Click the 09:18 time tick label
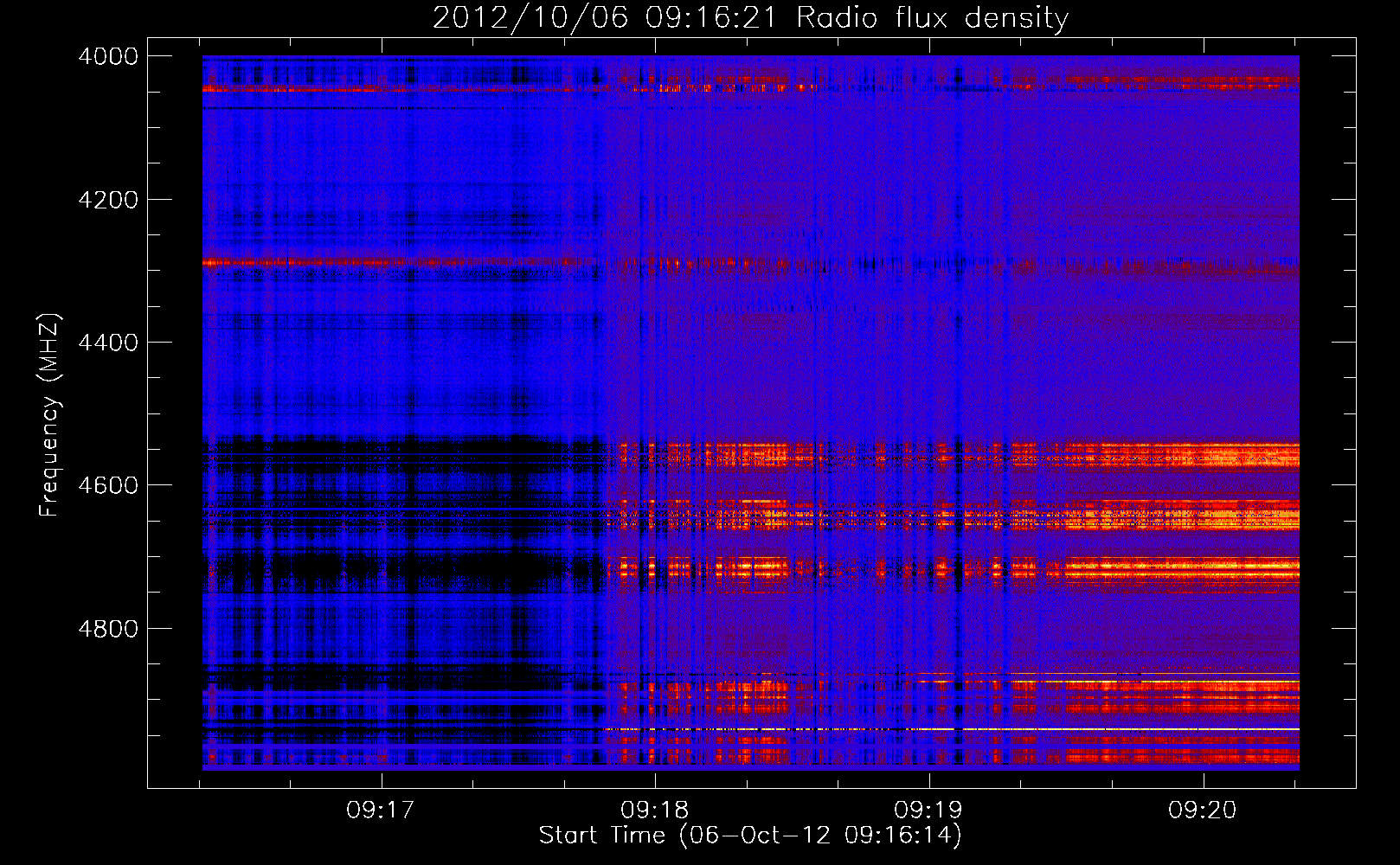 coord(655,811)
